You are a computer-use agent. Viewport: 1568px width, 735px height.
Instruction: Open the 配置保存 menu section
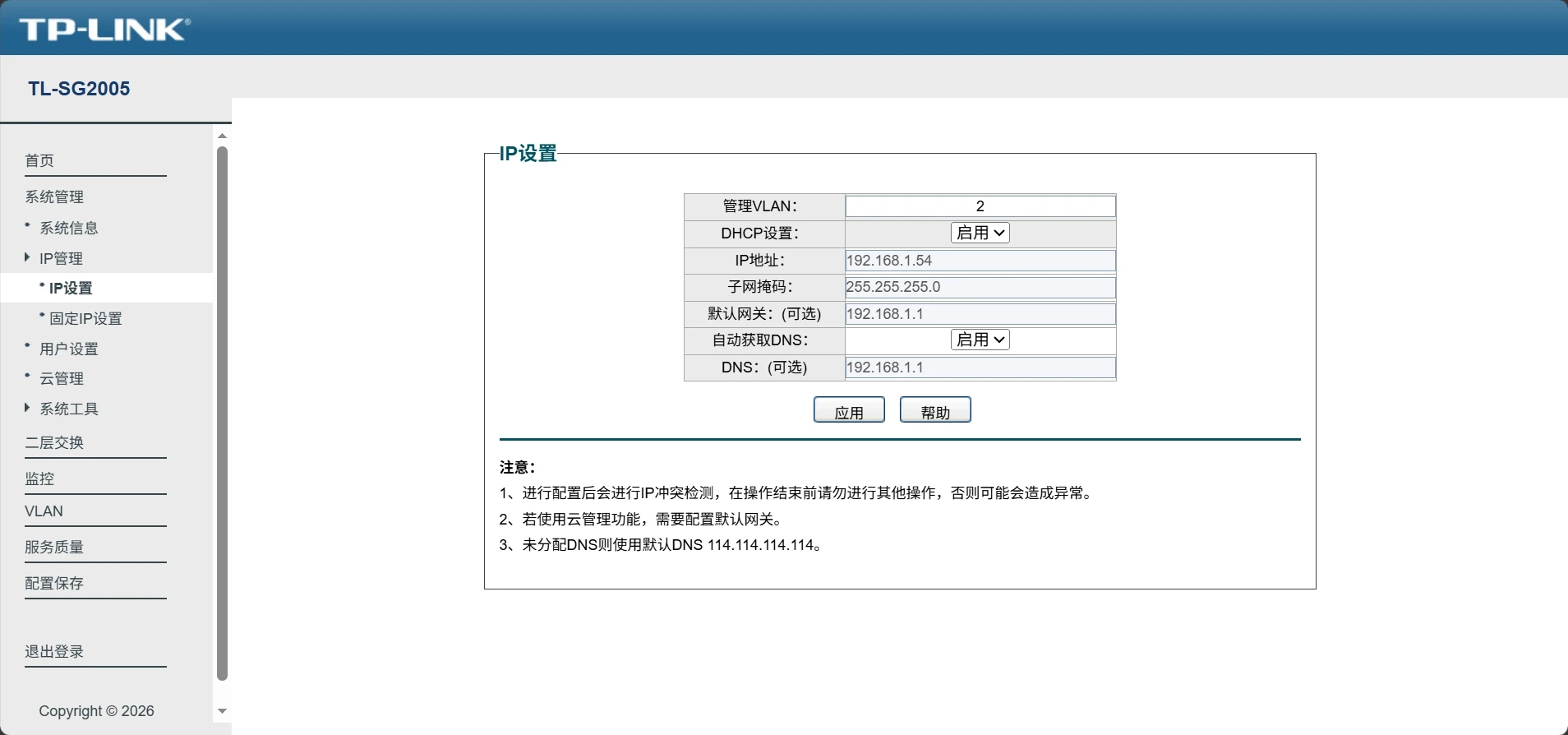[54, 583]
